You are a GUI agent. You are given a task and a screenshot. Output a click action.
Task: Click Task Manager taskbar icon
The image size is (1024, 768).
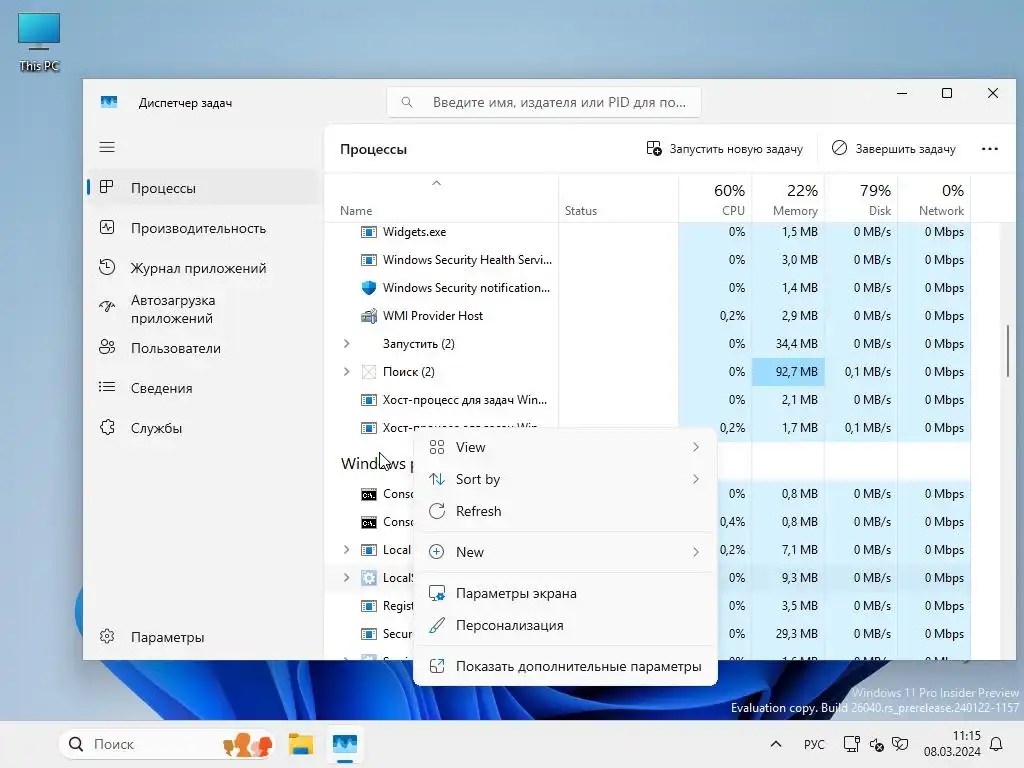(x=345, y=744)
